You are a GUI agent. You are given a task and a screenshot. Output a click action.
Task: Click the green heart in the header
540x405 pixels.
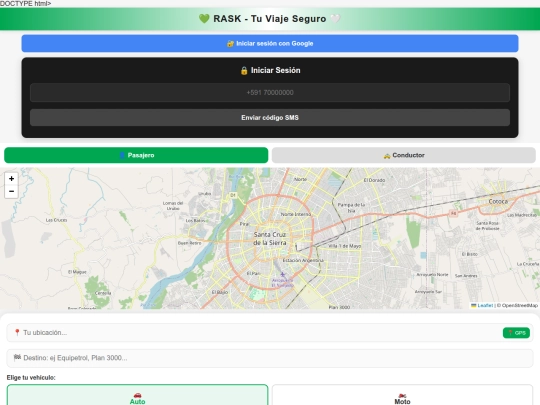click(x=204, y=19)
